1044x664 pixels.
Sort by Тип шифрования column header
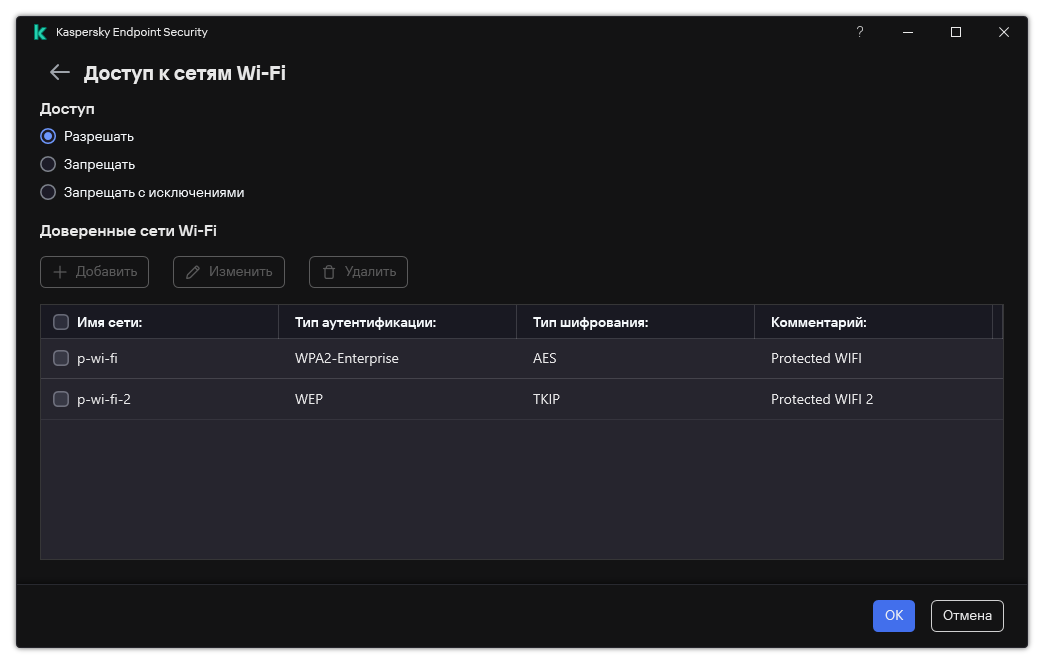point(590,322)
